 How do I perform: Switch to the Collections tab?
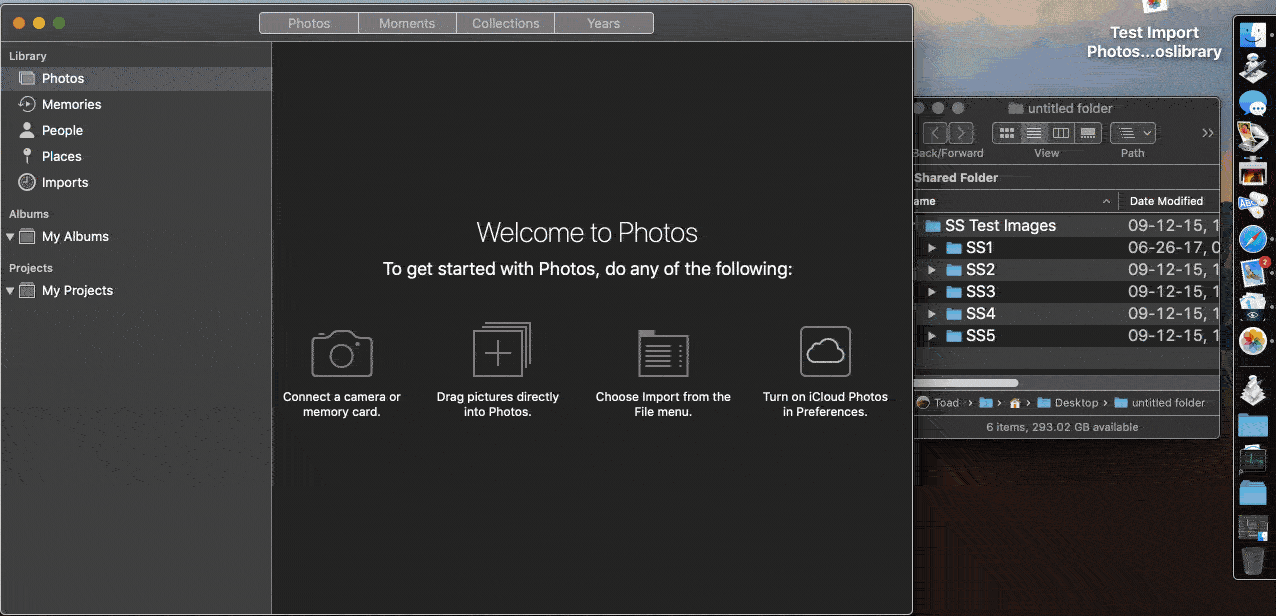pos(505,22)
